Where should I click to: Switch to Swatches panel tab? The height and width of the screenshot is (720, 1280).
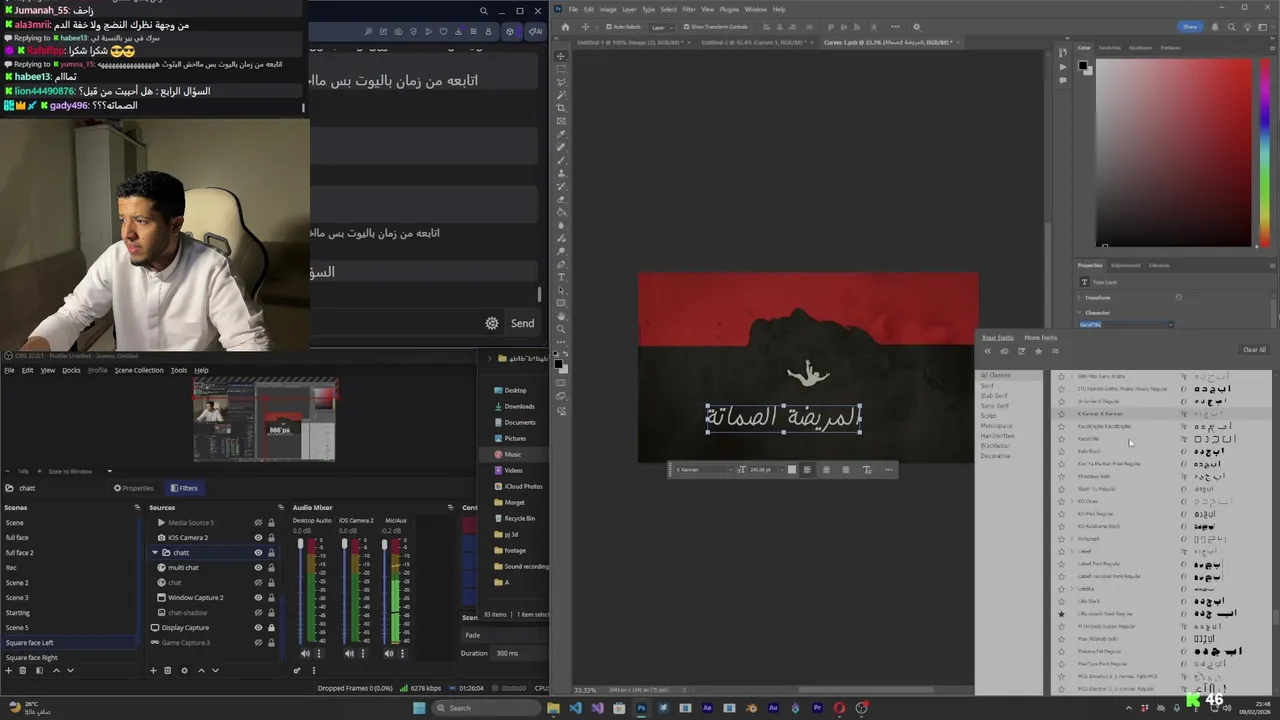1110,47
